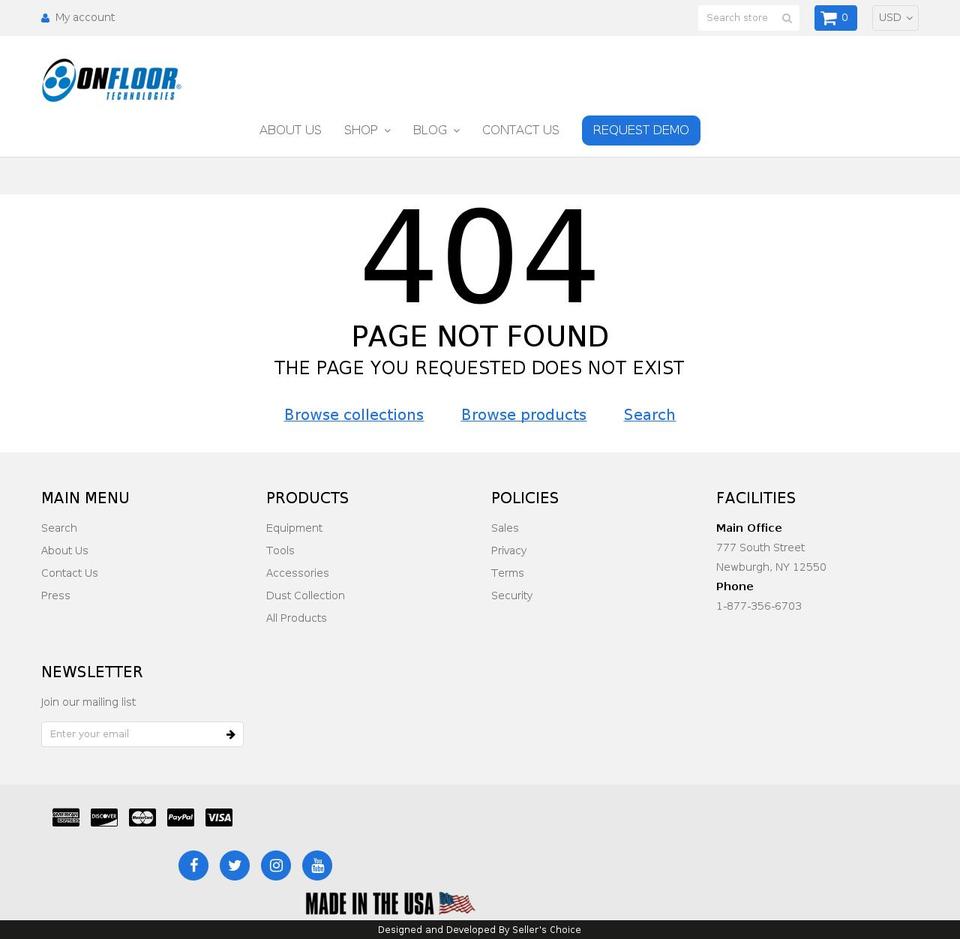Open the USD currency dropdown
The image size is (960, 939).
[894, 18]
